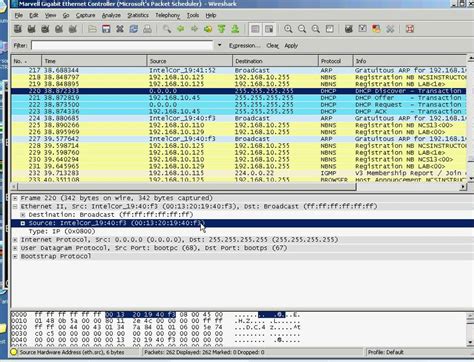Clear the display filter
Viewport: 474px width, 362px height.
coord(272,46)
